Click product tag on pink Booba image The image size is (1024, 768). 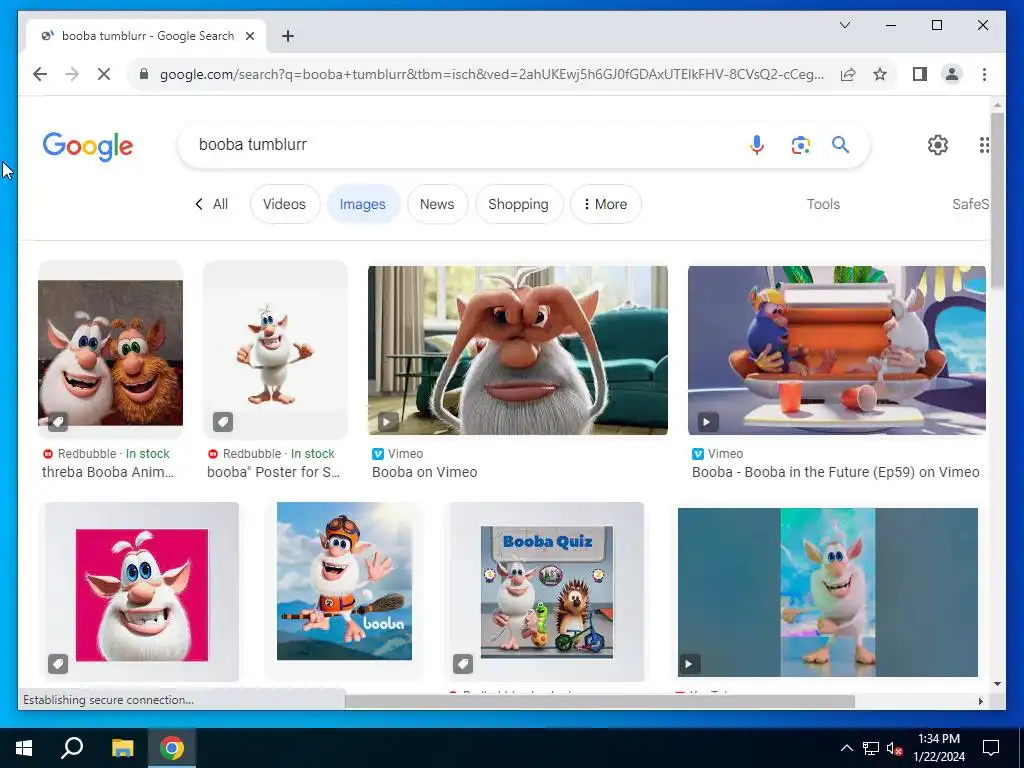tap(57, 664)
